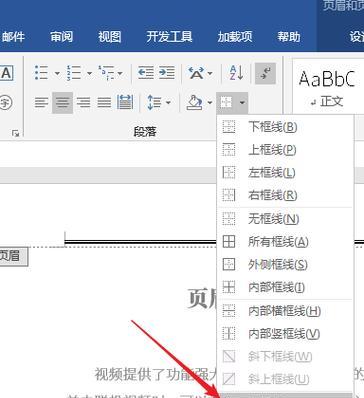Screen dimensions: 364x398
Task: Click the character border A icon
Action: (6, 73)
